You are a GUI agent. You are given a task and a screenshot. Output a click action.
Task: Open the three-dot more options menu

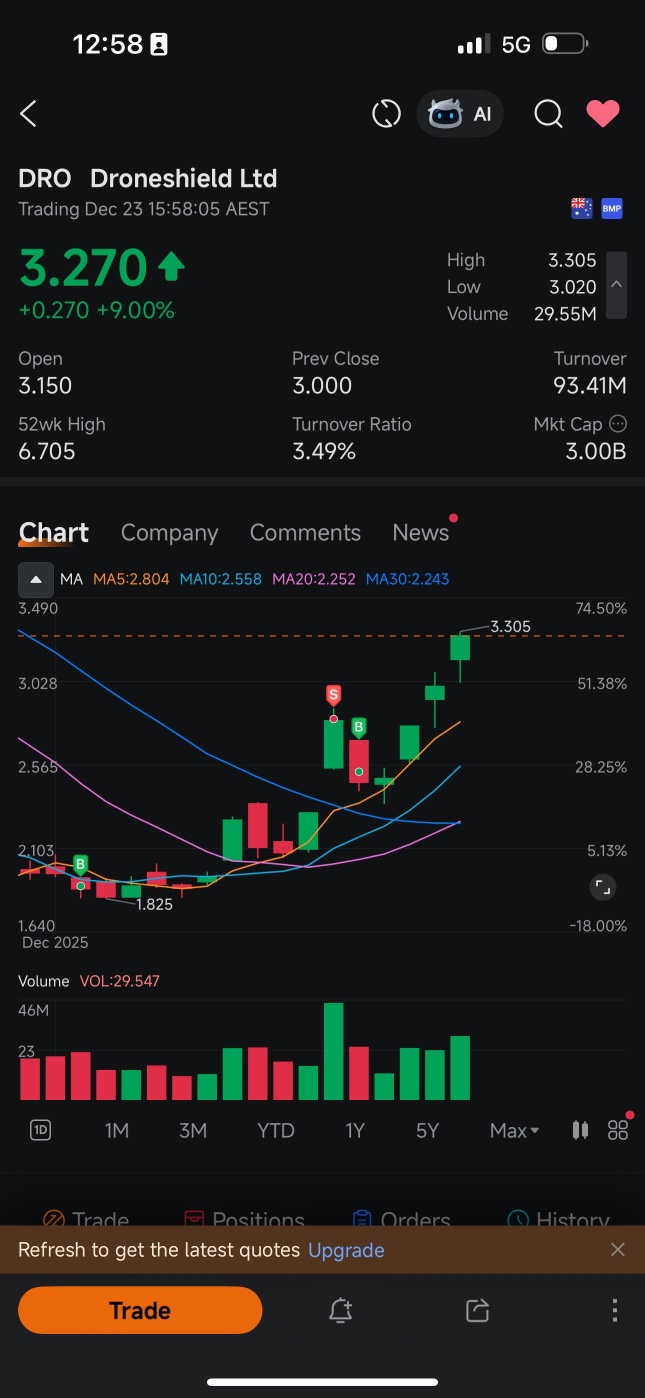[x=615, y=1310]
